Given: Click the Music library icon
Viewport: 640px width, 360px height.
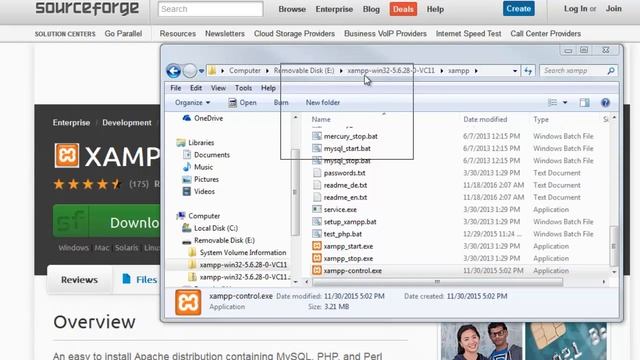Looking at the screenshot, I should click(x=187, y=167).
